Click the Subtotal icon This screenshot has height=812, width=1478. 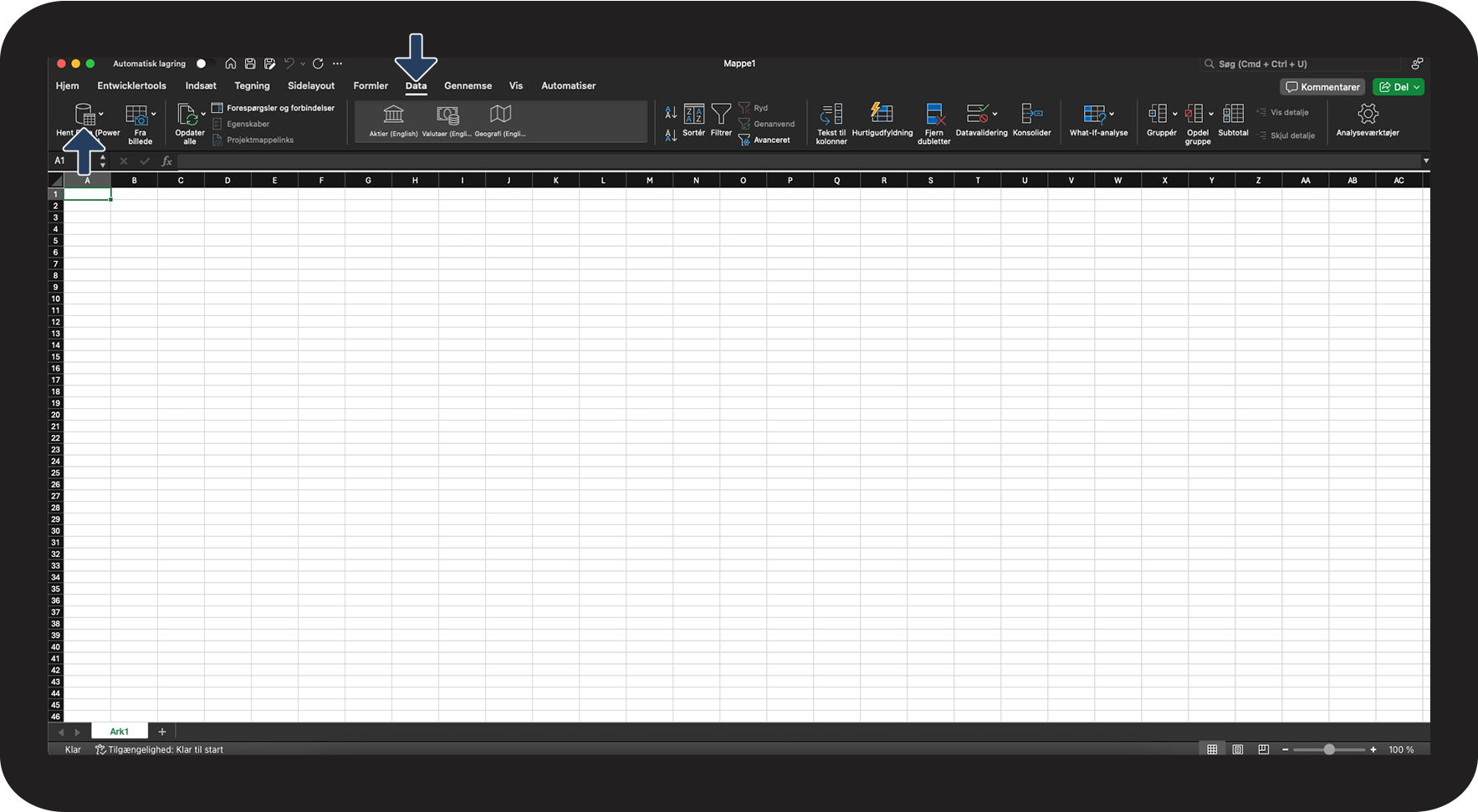tap(1233, 114)
